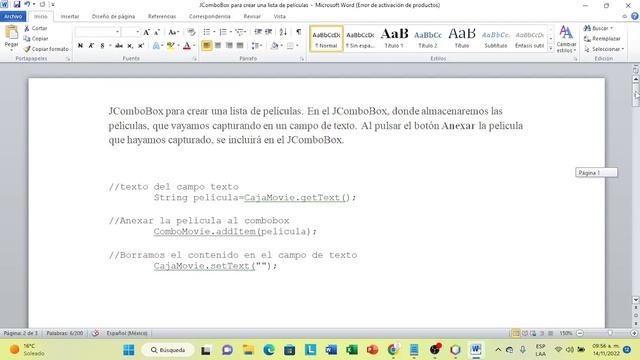
Task: Increase paragraph indent
Action: pyautogui.click(x=269, y=32)
